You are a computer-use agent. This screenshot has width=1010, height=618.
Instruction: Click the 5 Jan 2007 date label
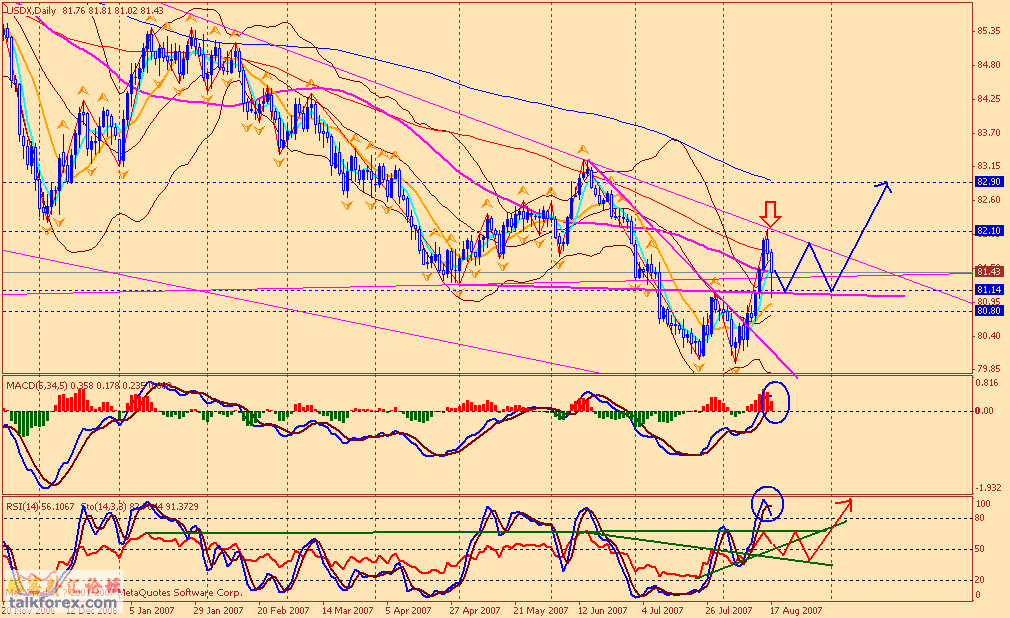[152, 610]
